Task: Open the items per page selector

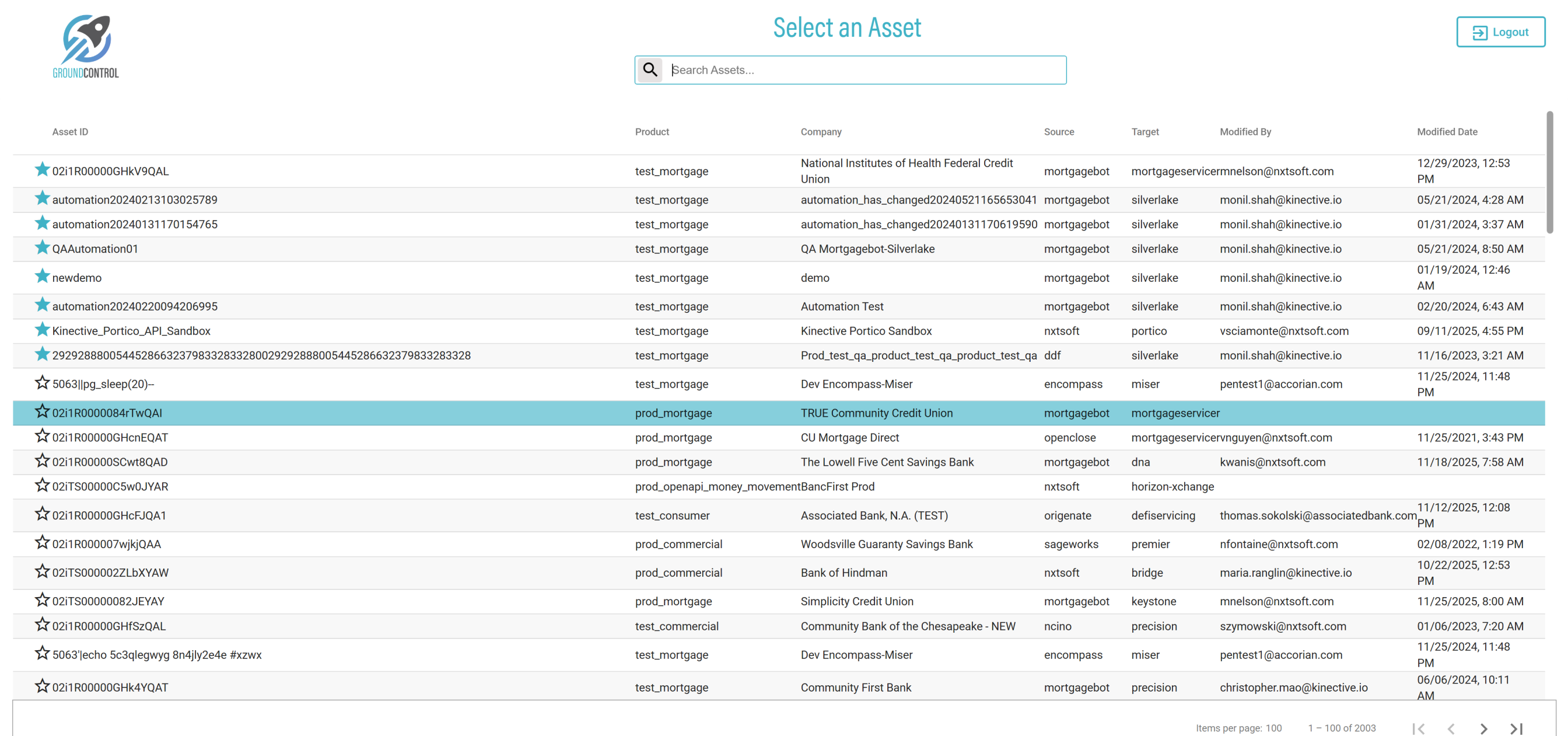Action: 1273,728
